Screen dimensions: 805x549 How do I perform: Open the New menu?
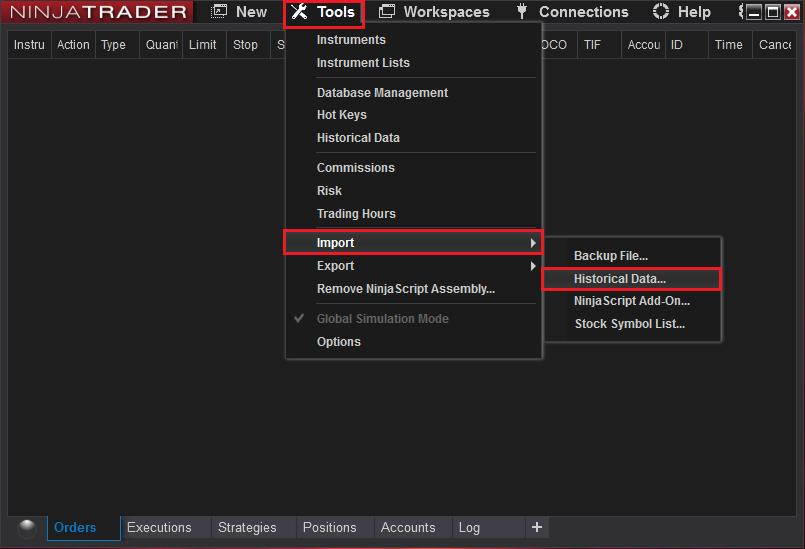(x=239, y=12)
